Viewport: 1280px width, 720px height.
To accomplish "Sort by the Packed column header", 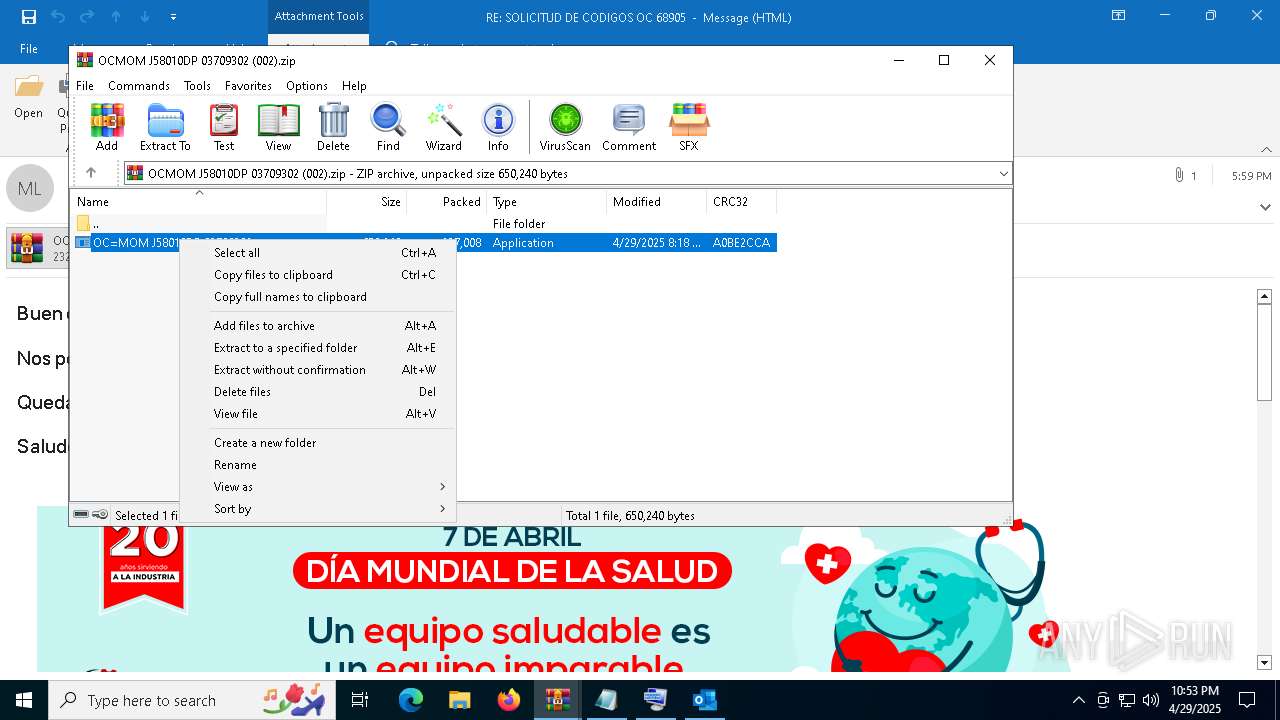I will [446, 202].
